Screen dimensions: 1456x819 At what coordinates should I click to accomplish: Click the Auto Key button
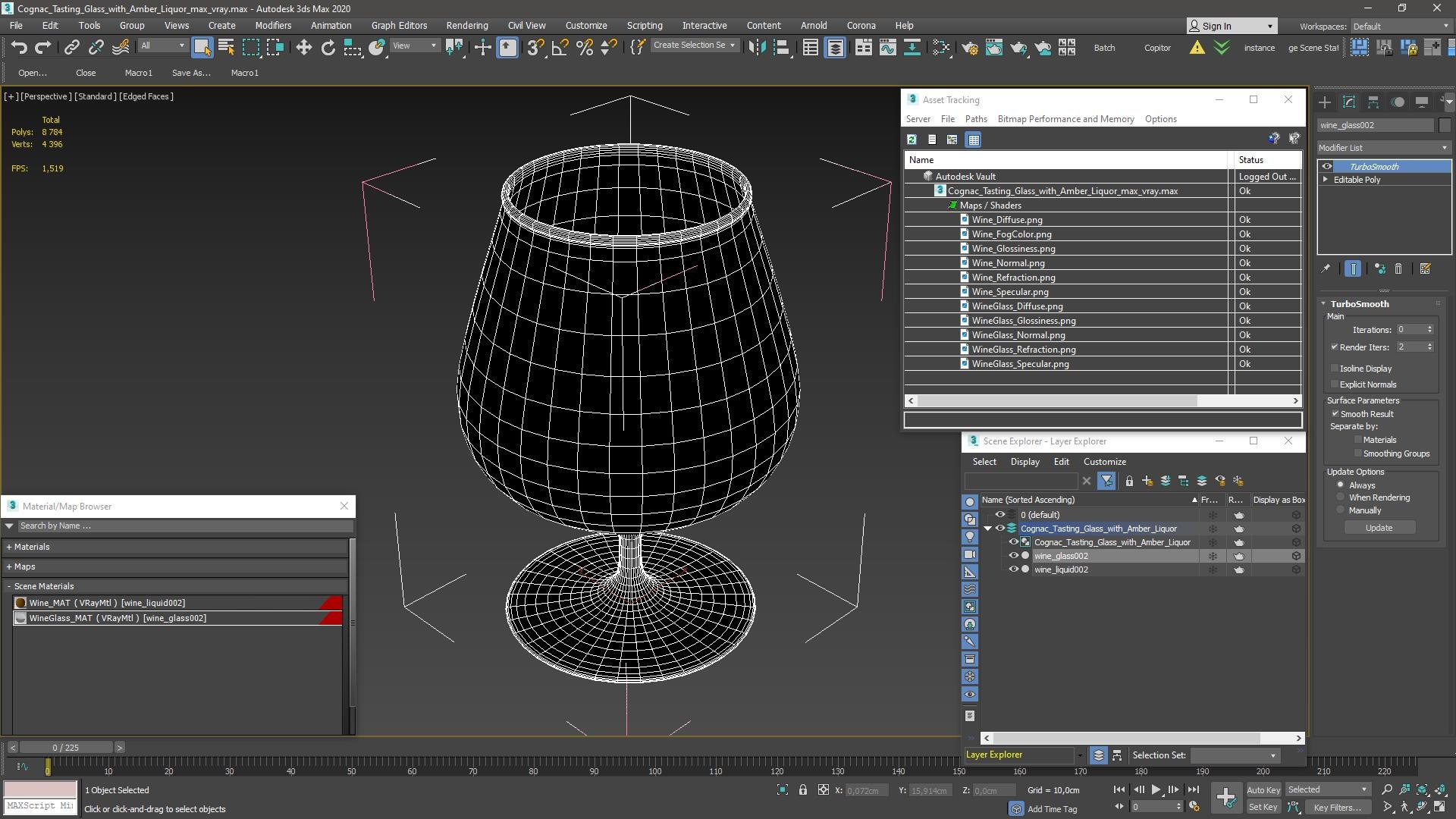tap(1263, 789)
